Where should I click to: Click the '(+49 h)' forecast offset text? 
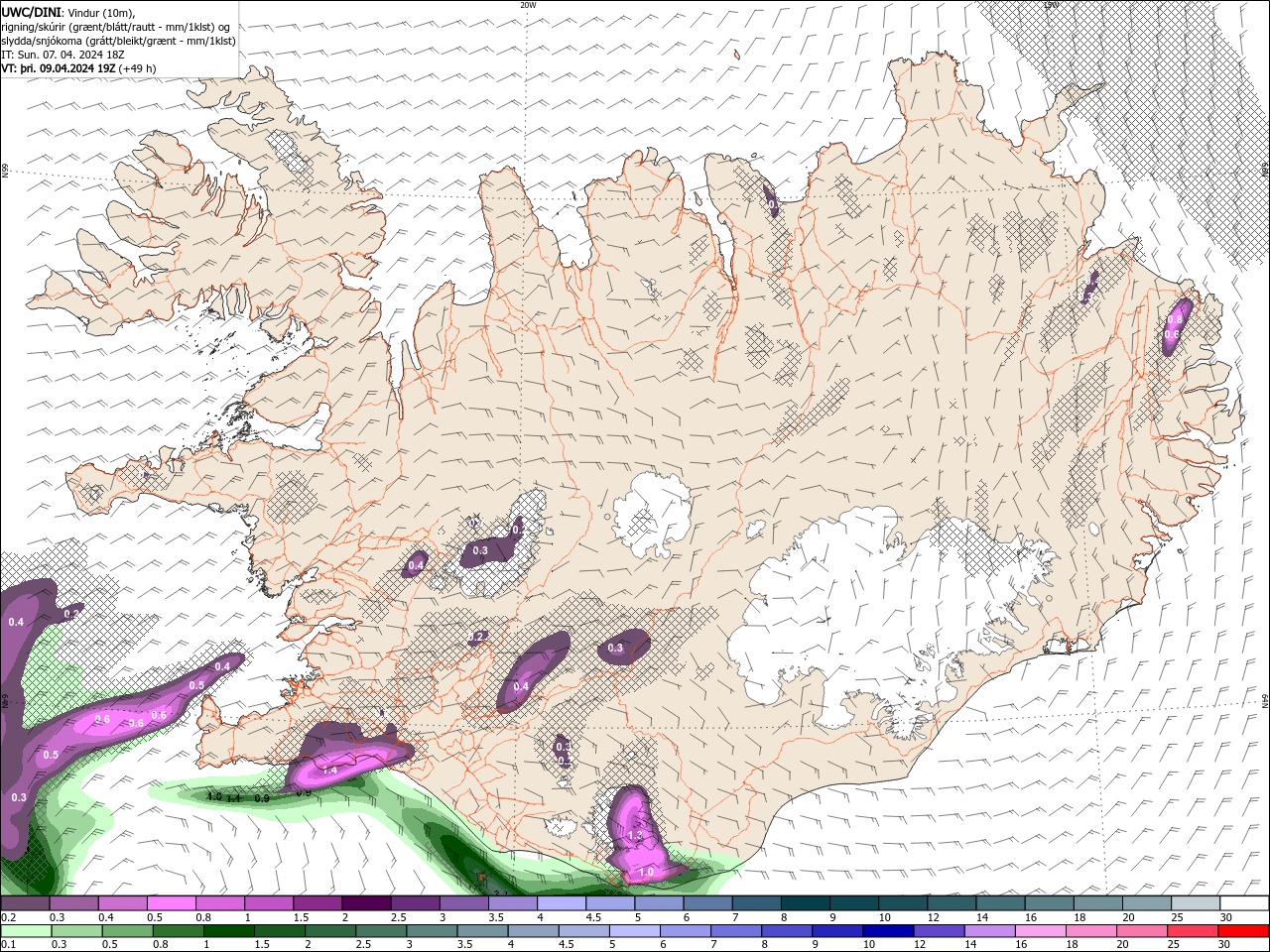[138, 68]
